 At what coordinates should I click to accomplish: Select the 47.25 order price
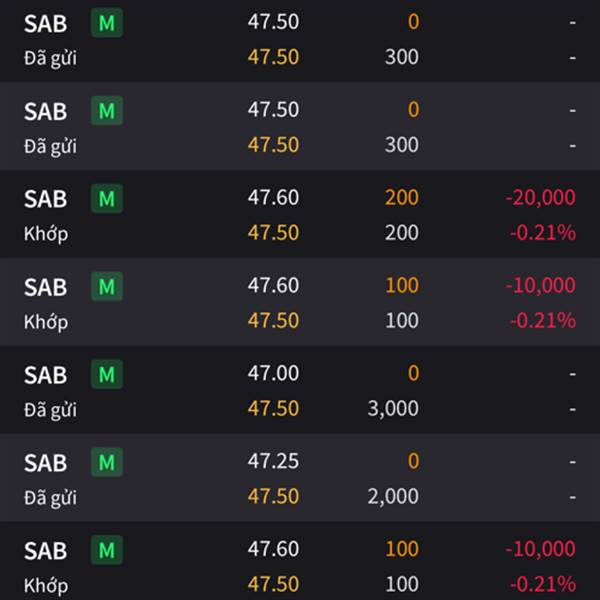point(273,461)
